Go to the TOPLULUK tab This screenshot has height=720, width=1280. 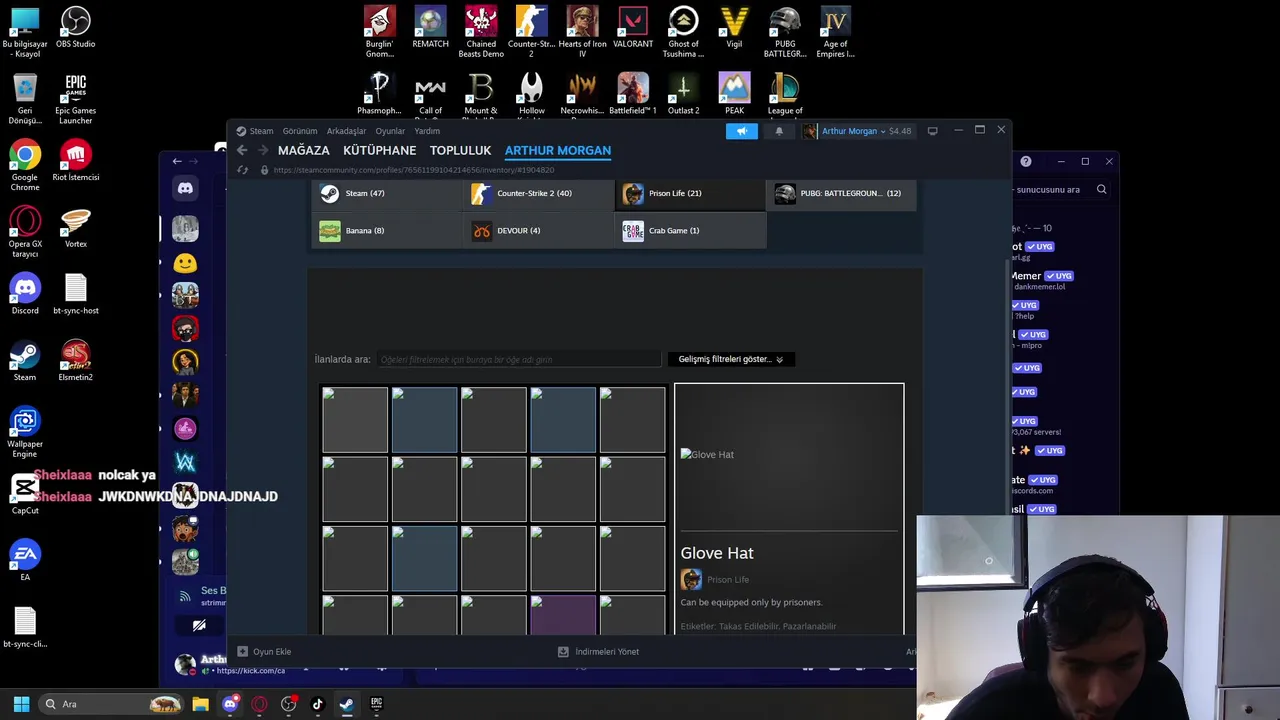pyautogui.click(x=460, y=151)
